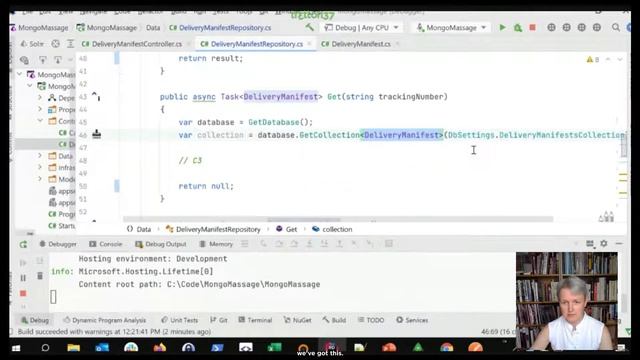The height and width of the screenshot is (360, 640).
Task: Close the DeliveryManifestRepository.cs tab
Action: [309, 43]
